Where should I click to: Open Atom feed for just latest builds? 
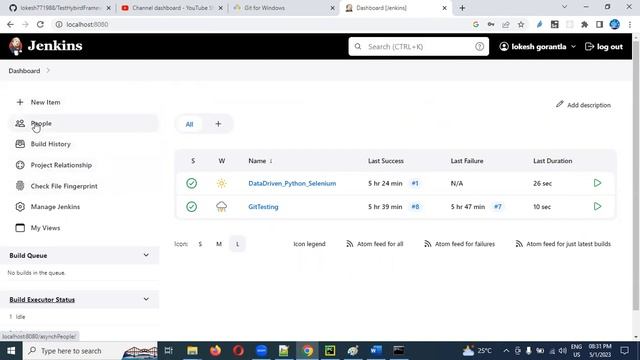point(563,244)
